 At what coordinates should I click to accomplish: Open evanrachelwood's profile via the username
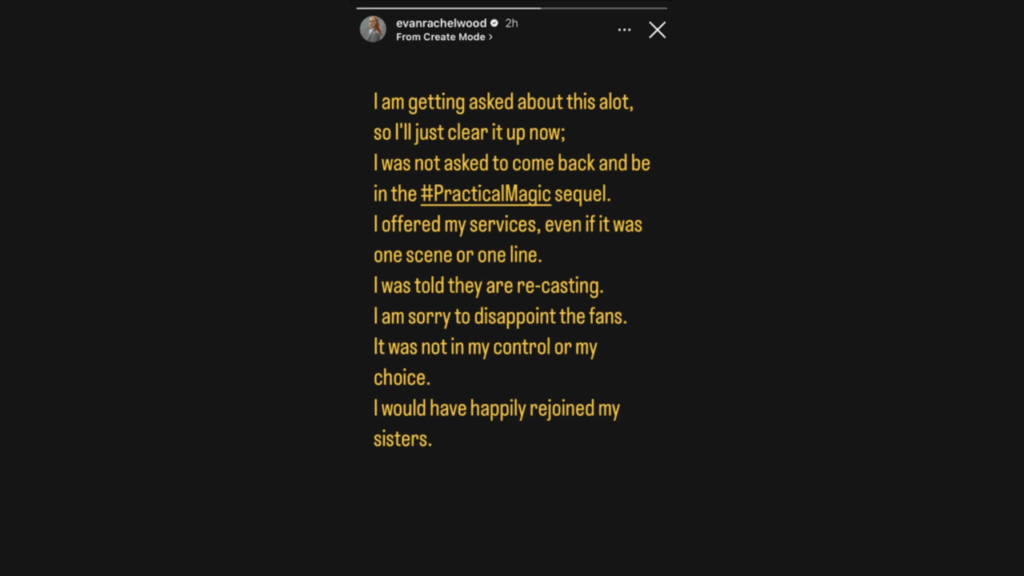(442, 23)
